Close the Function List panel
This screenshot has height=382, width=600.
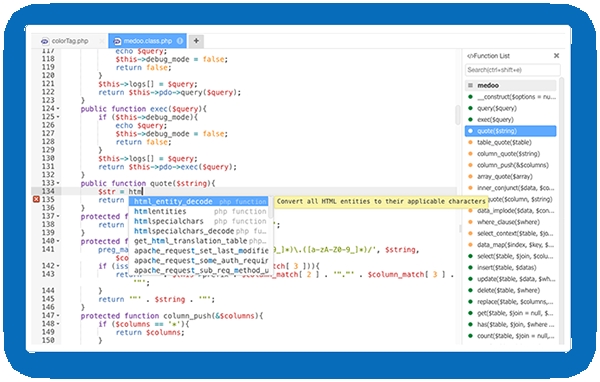pos(556,56)
